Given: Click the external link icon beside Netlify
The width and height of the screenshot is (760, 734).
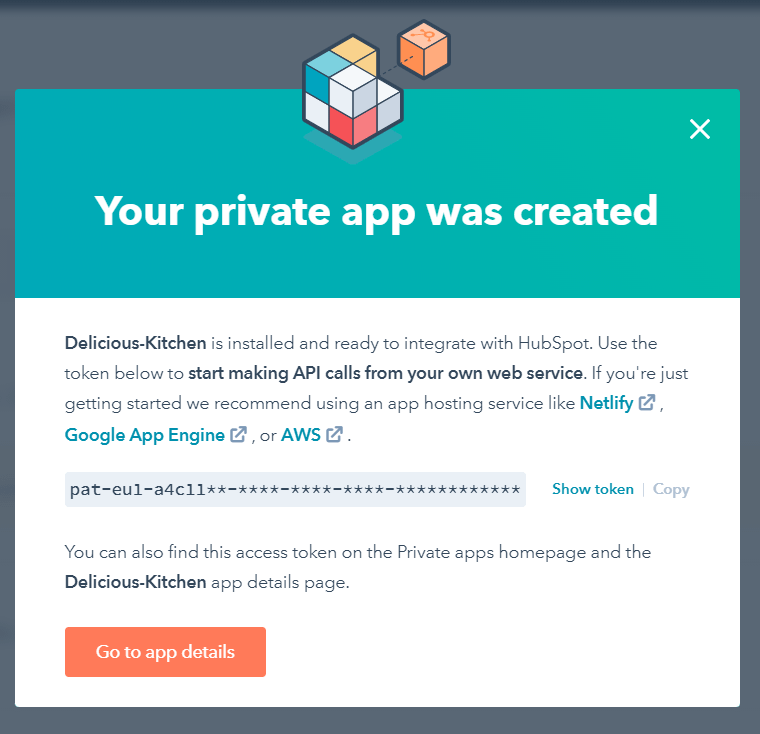Looking at the screenshot, I should pyautogui.click(x=648, y=404).
